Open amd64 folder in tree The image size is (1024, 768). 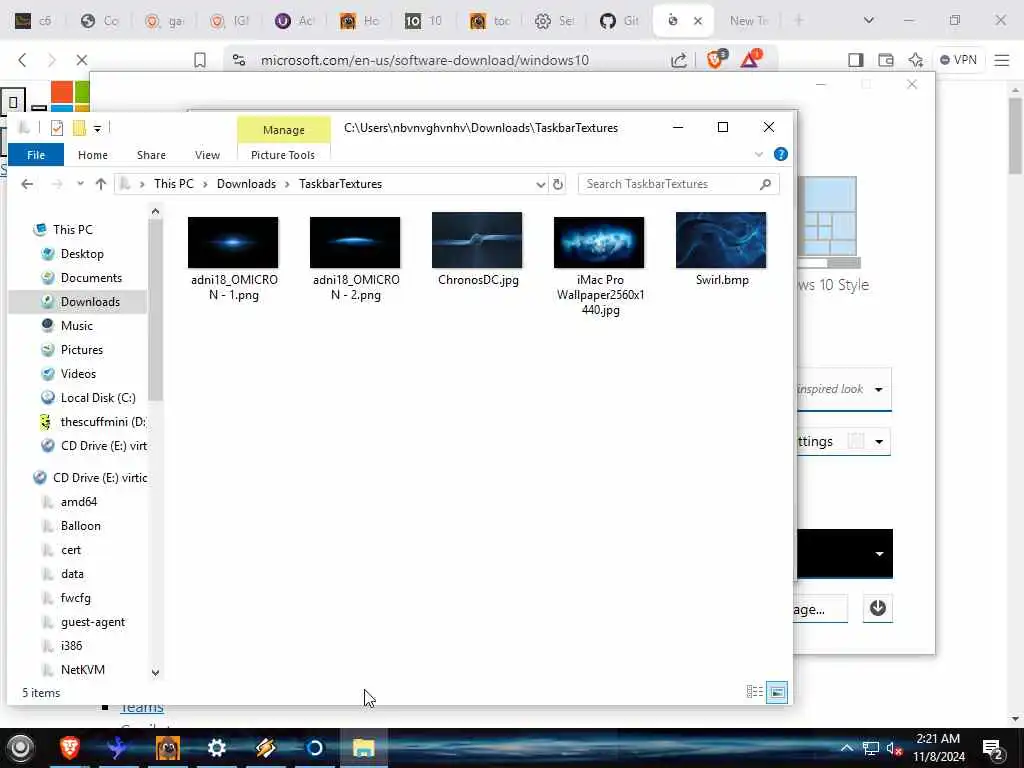click(78, 502)
